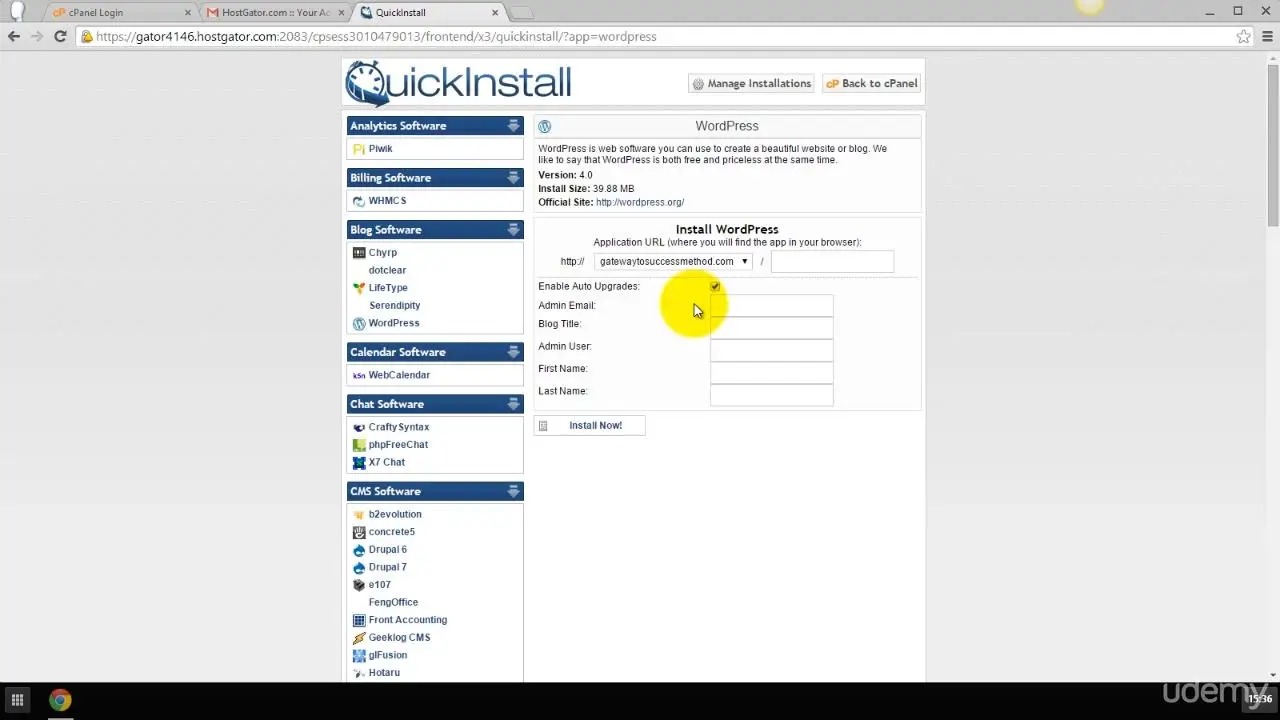1280x720 pixels.
Task: Click the WordPress icon in the sidebar
Action: tap(359, 324)
